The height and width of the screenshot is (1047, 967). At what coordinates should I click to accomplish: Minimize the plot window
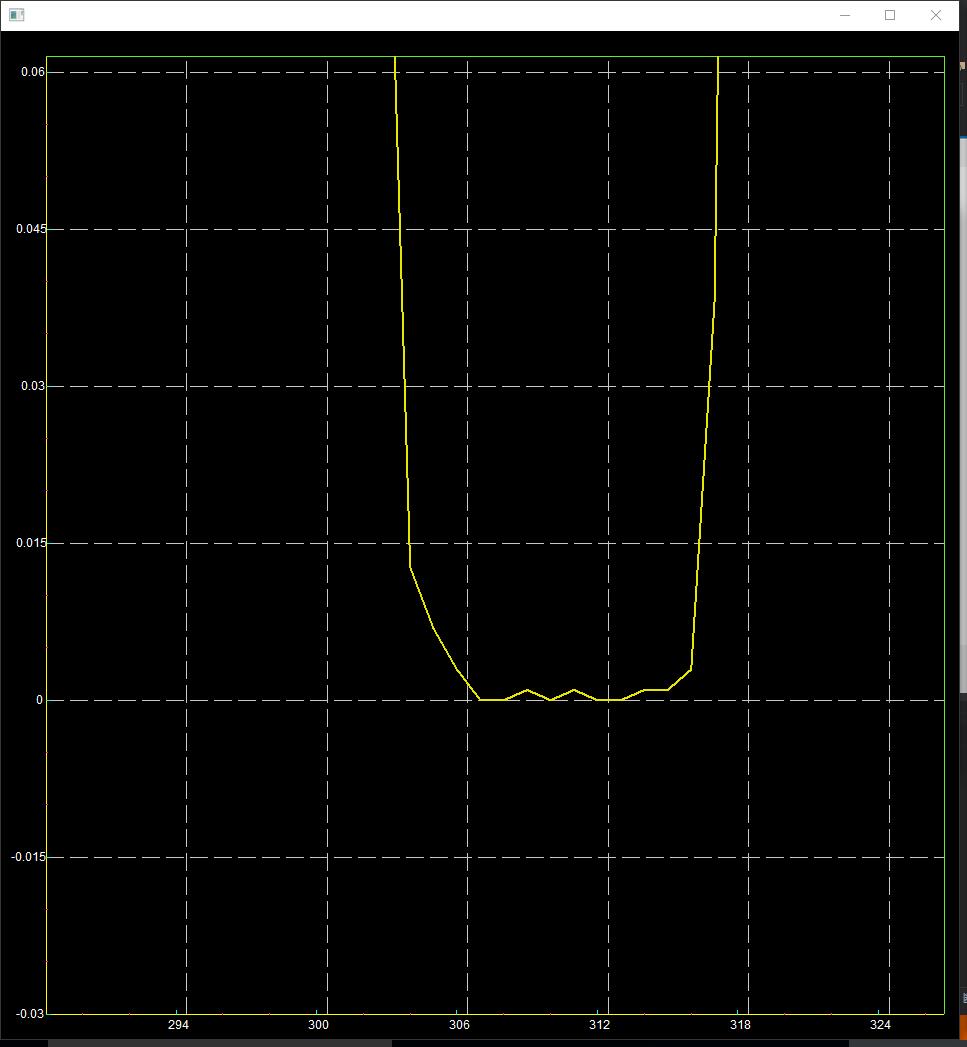(x=845, y=15)
